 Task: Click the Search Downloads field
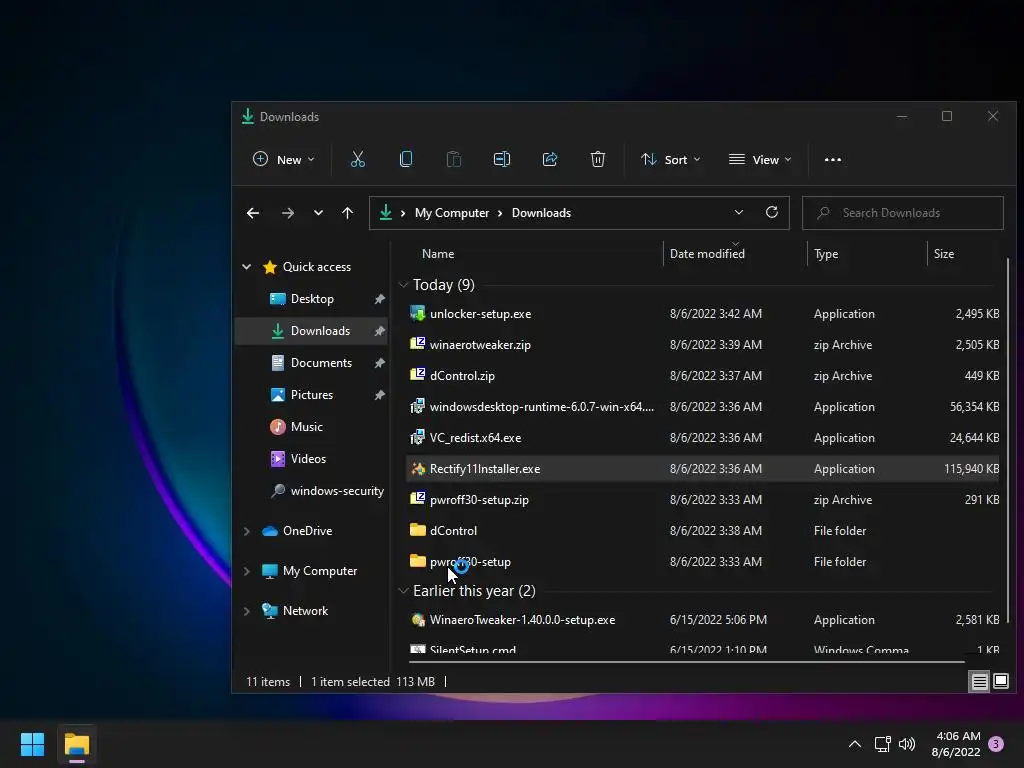903,213
